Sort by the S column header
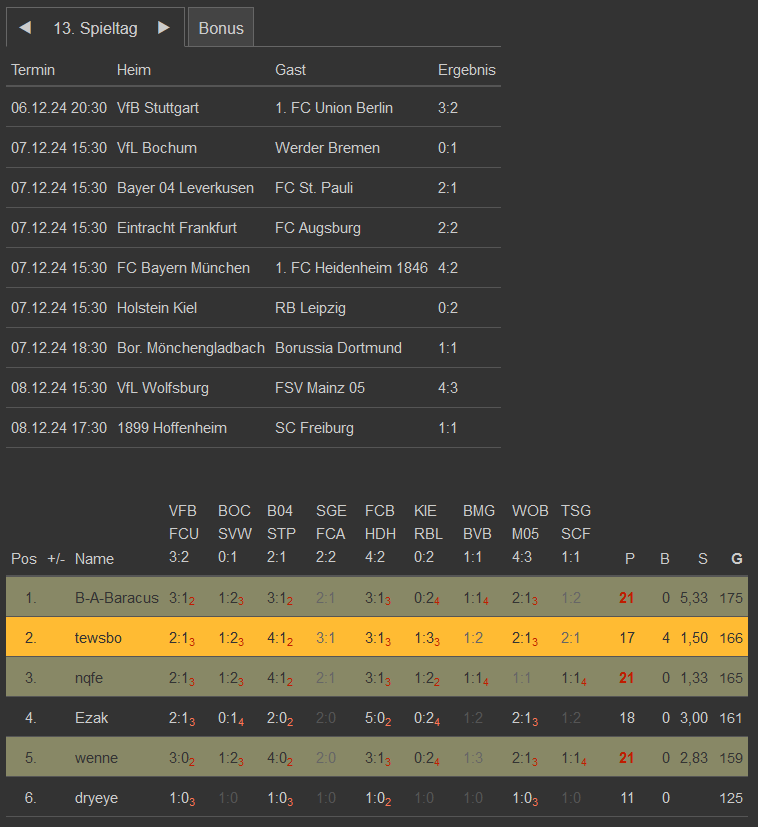Screen dimensions: 758x827 (x=702, y=558)
